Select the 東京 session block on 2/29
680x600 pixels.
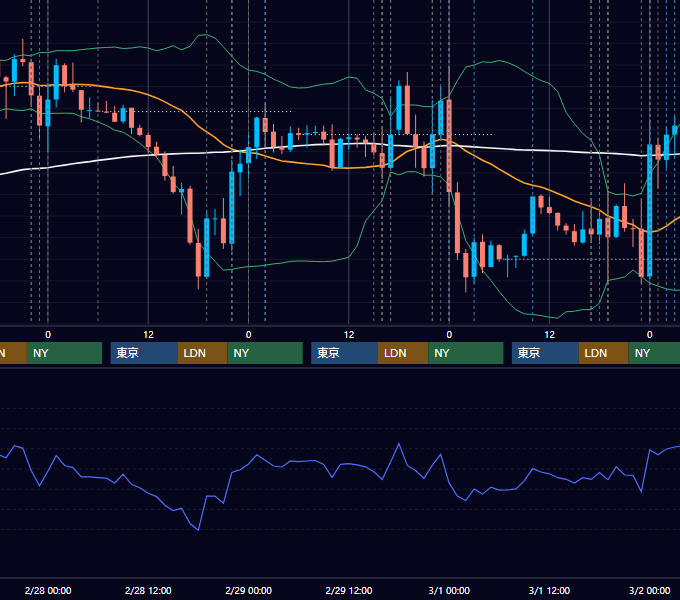345,353
